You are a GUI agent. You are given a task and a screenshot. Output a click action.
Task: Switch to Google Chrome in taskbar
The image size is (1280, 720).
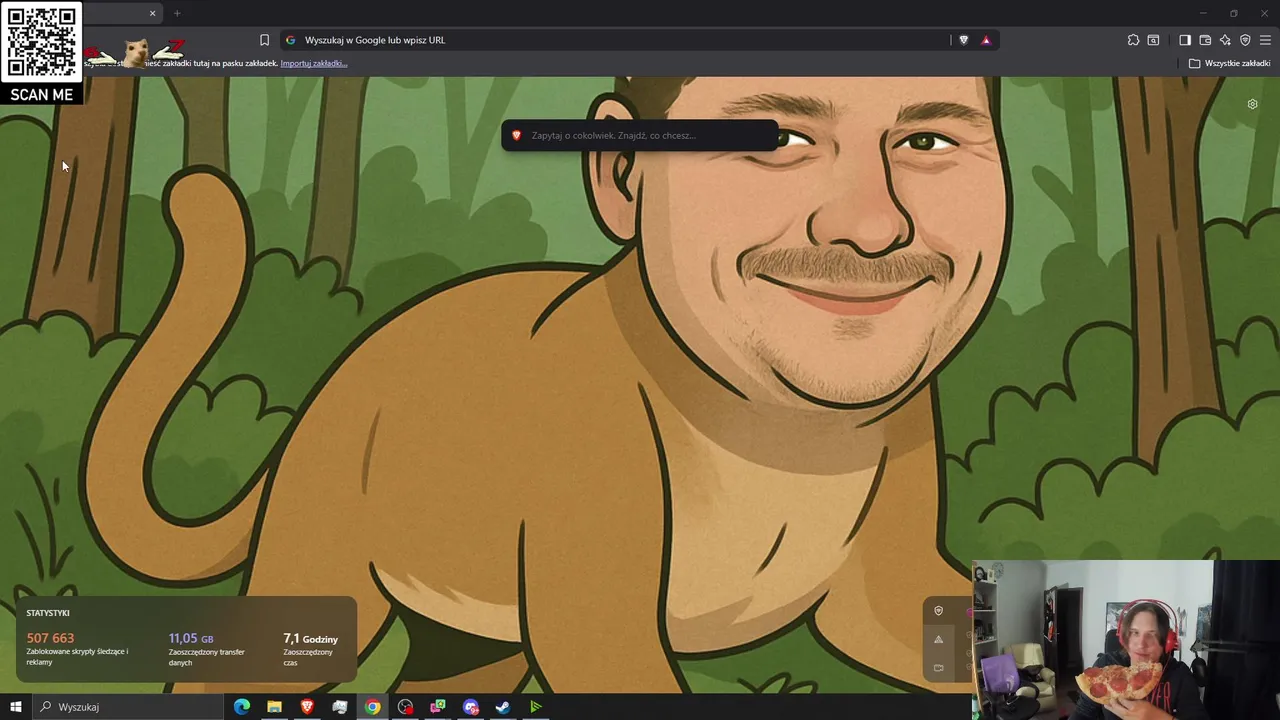[x=372, y=707]
